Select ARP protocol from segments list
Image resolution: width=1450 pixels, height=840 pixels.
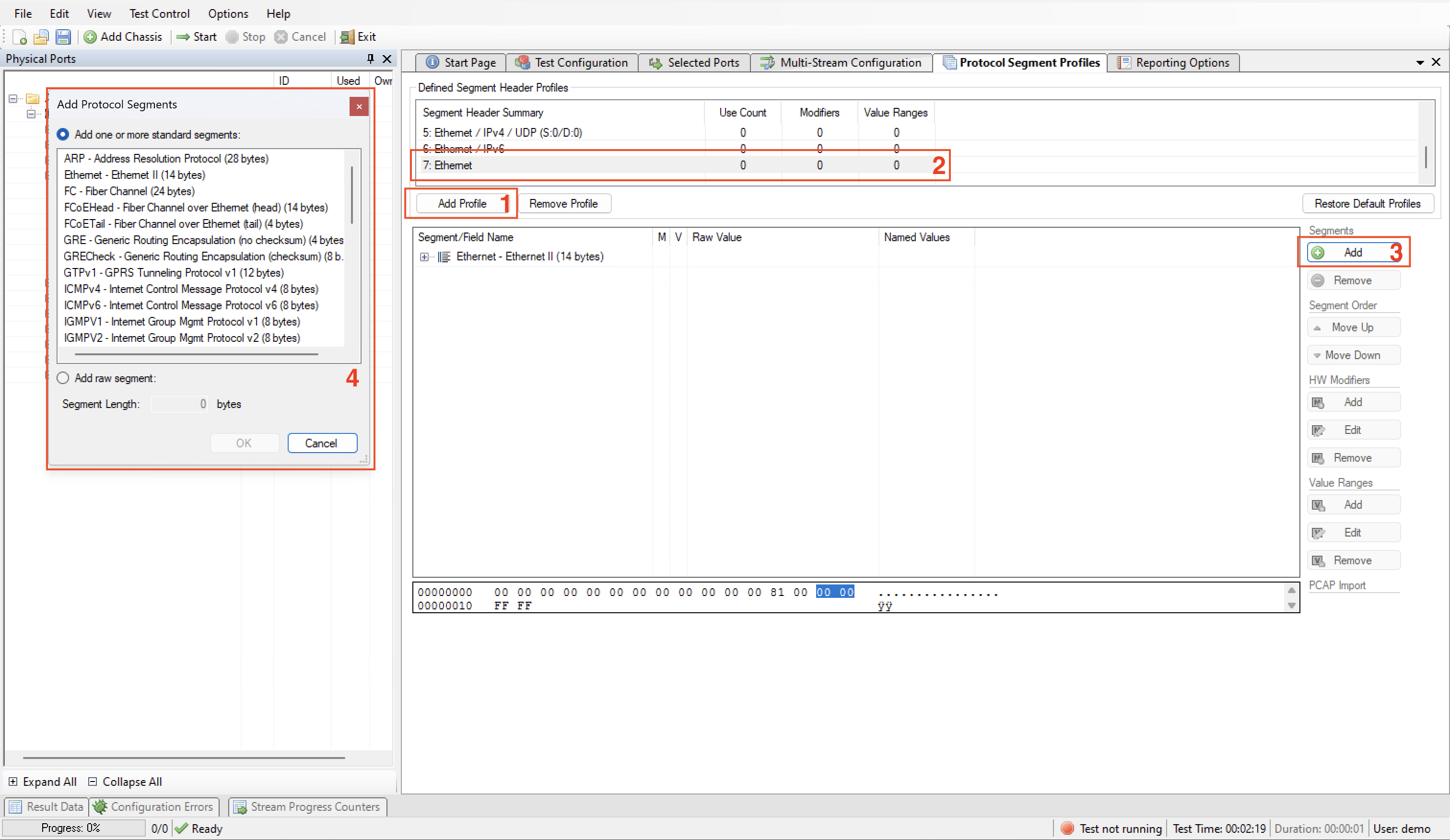click(x=165, y=158)
